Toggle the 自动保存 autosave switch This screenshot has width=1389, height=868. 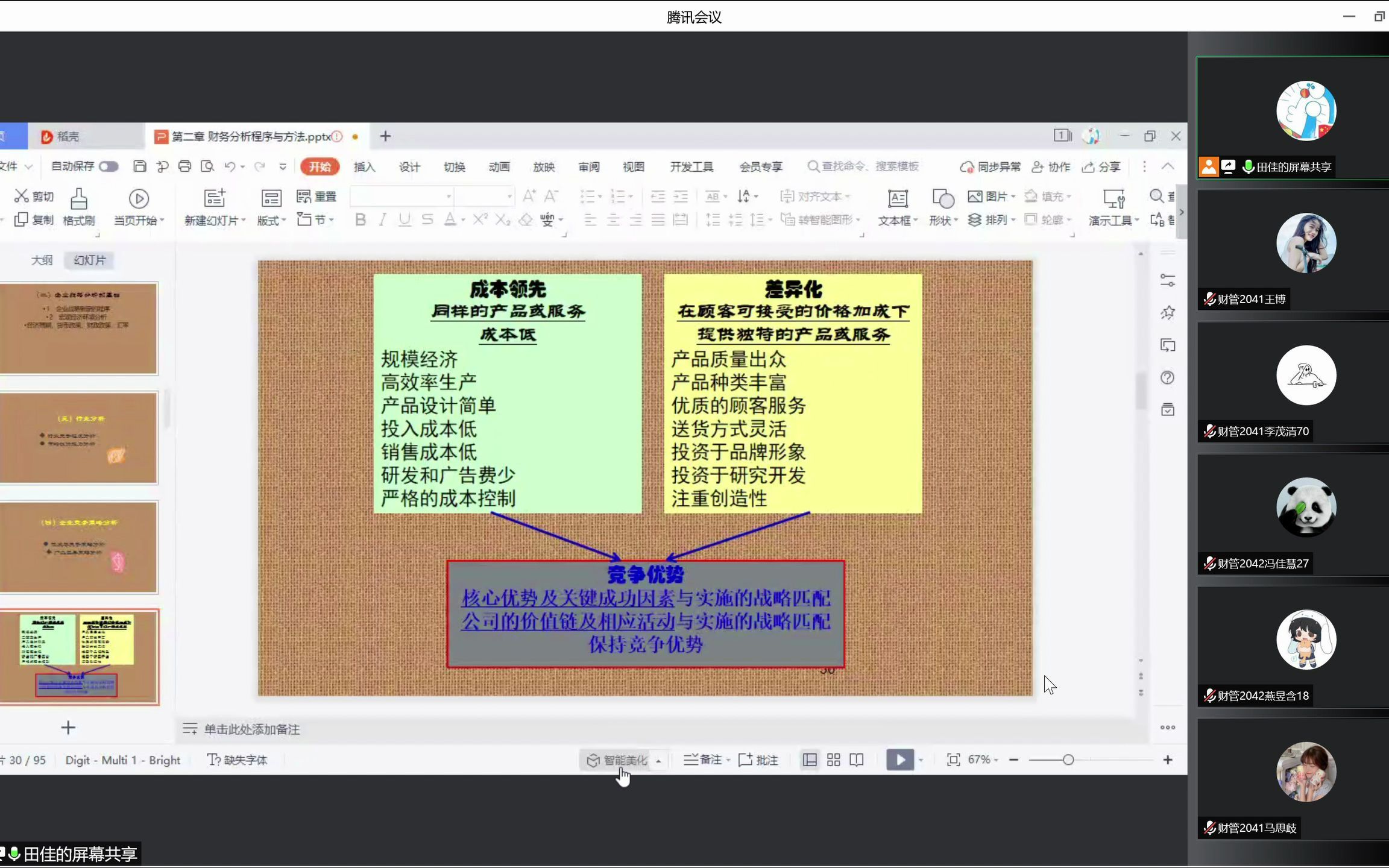106,166
